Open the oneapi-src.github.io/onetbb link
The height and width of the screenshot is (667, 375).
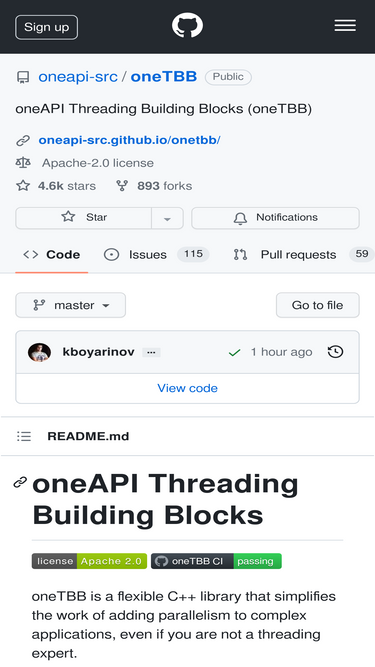pos(129,140)
